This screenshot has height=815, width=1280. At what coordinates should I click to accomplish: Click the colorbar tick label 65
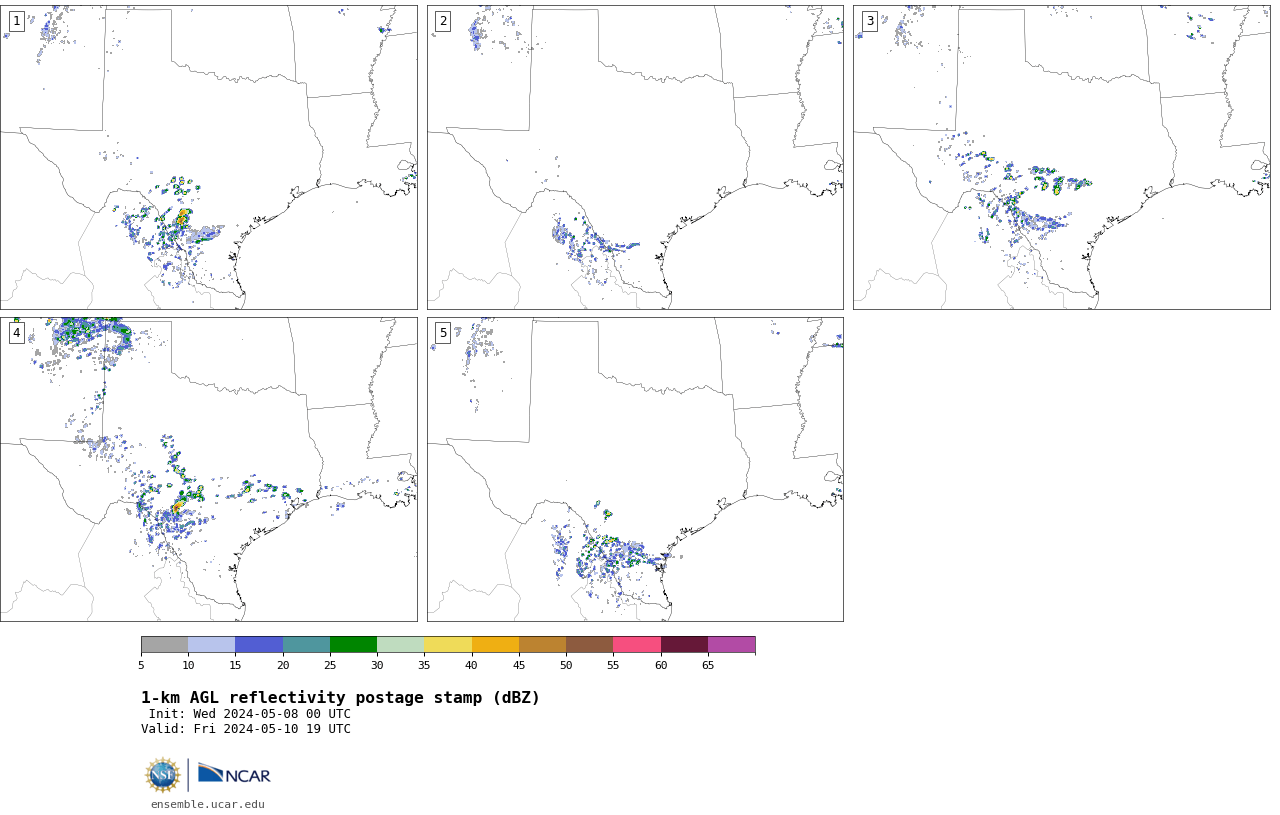708,666
